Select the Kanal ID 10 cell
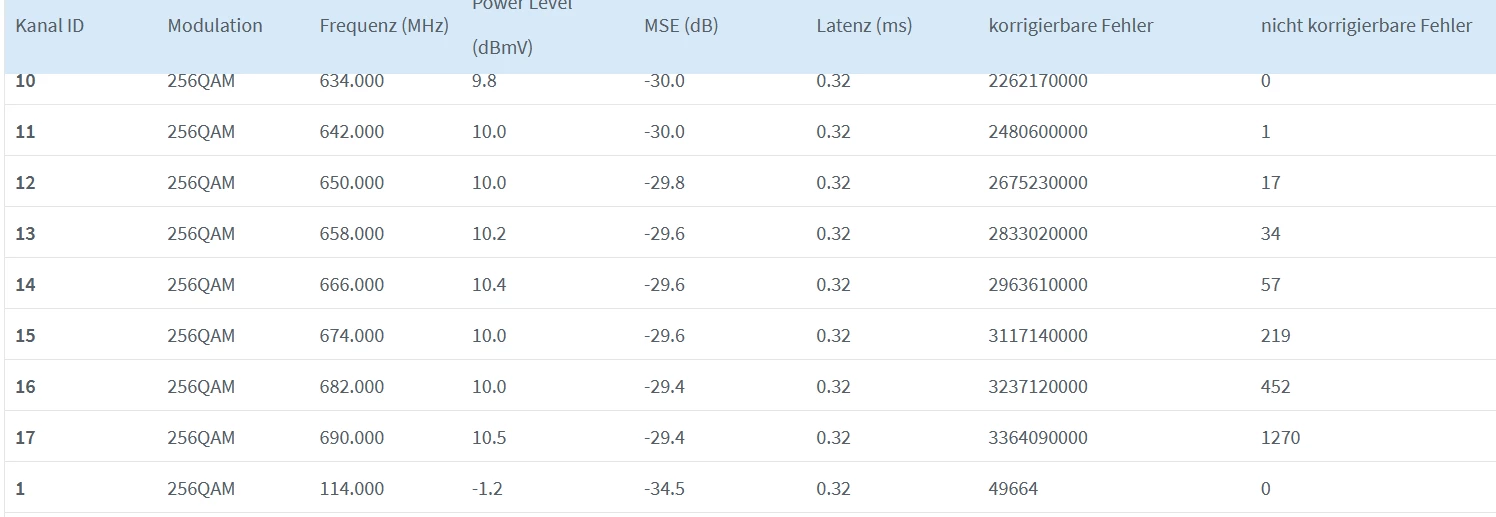1496x517 pixels. tap(25, 81)
